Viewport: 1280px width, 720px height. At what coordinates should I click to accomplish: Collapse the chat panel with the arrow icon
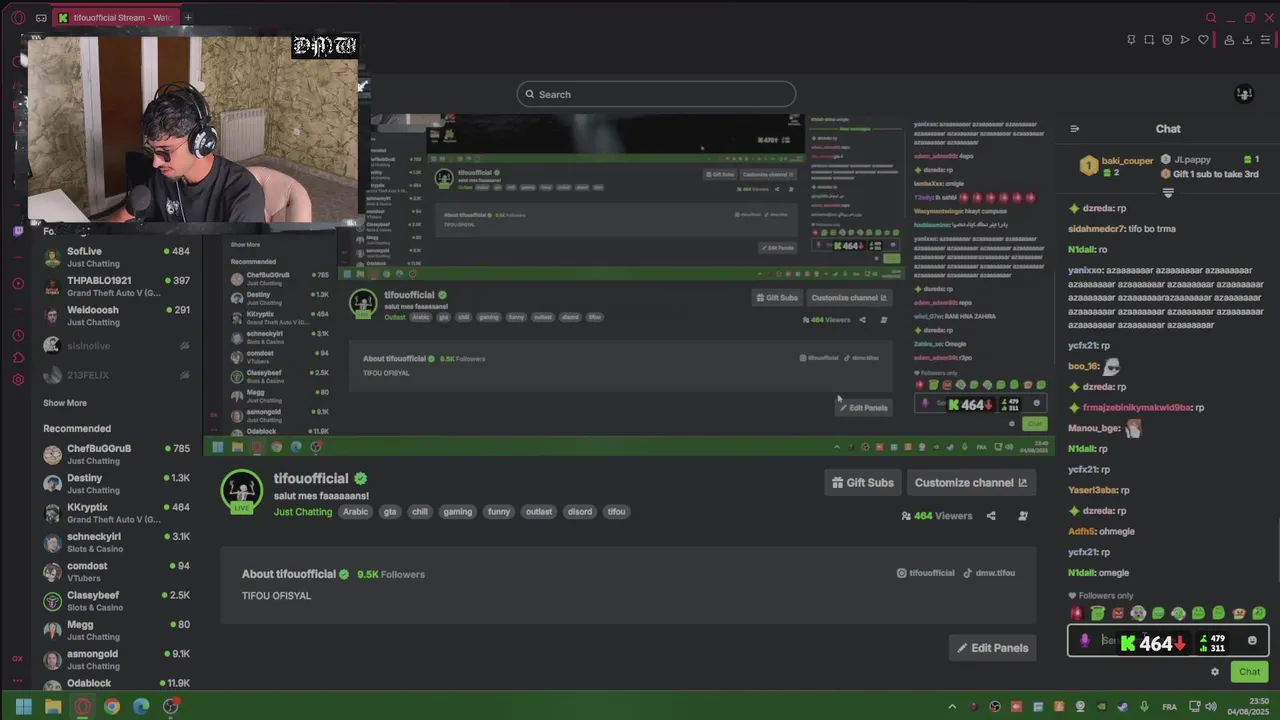1075,129
